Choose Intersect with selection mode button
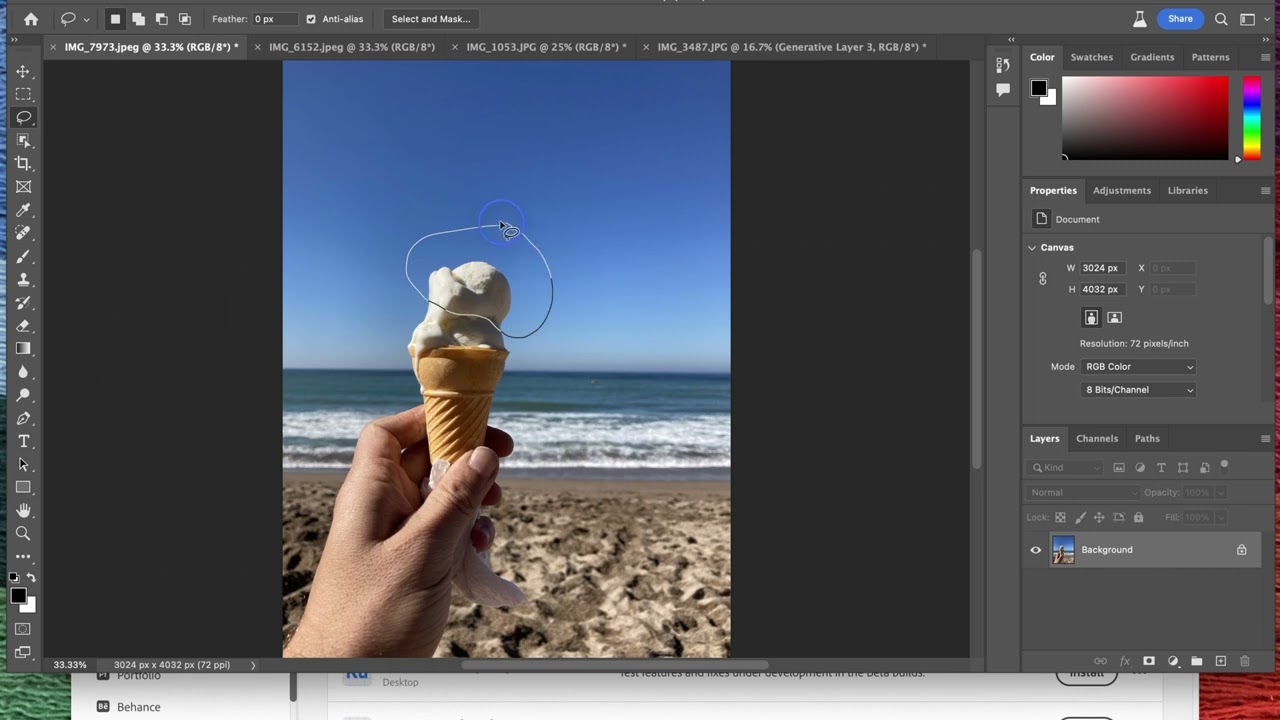 [184, 19]
